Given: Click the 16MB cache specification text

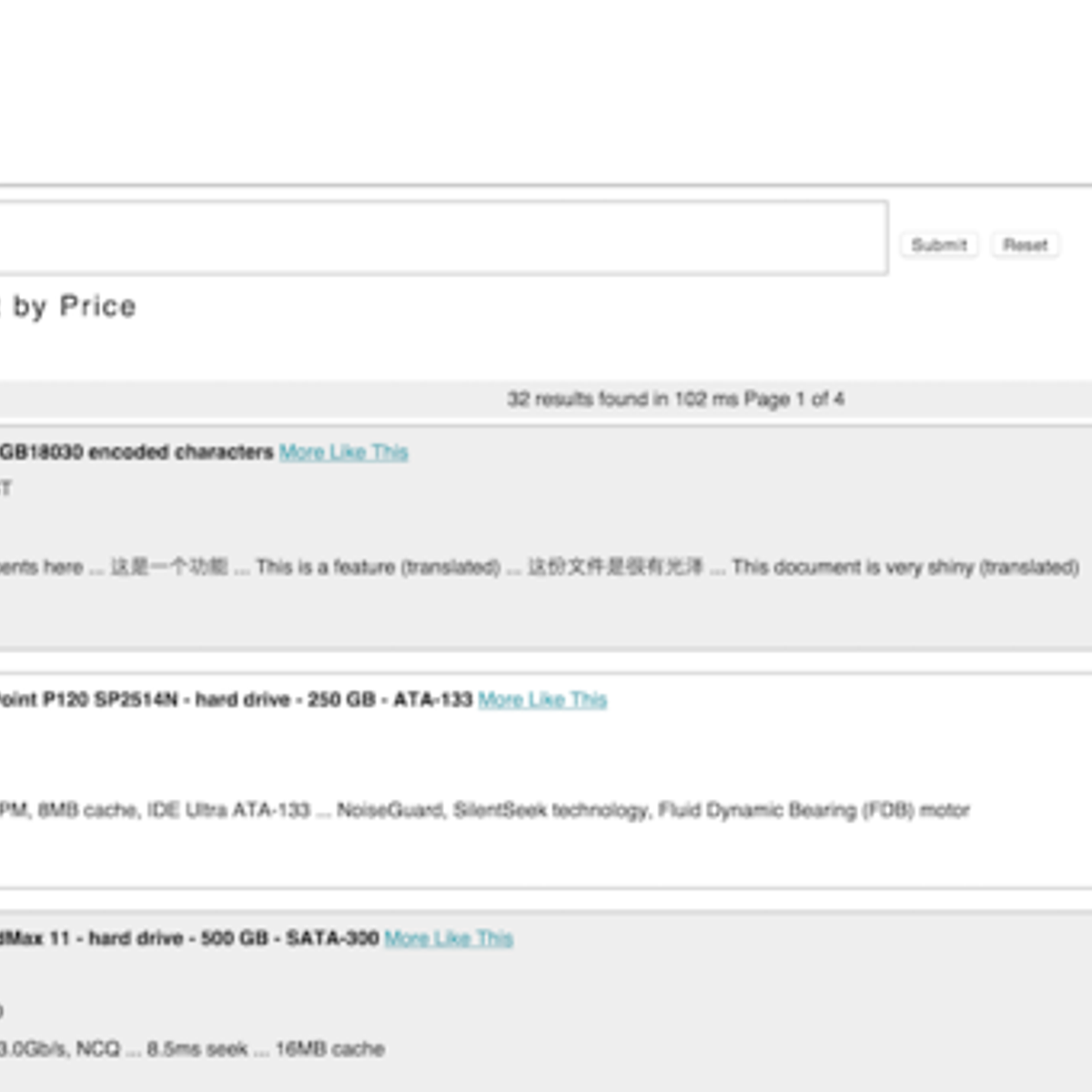Looking at the screenshot, I should pos(330,1048).
